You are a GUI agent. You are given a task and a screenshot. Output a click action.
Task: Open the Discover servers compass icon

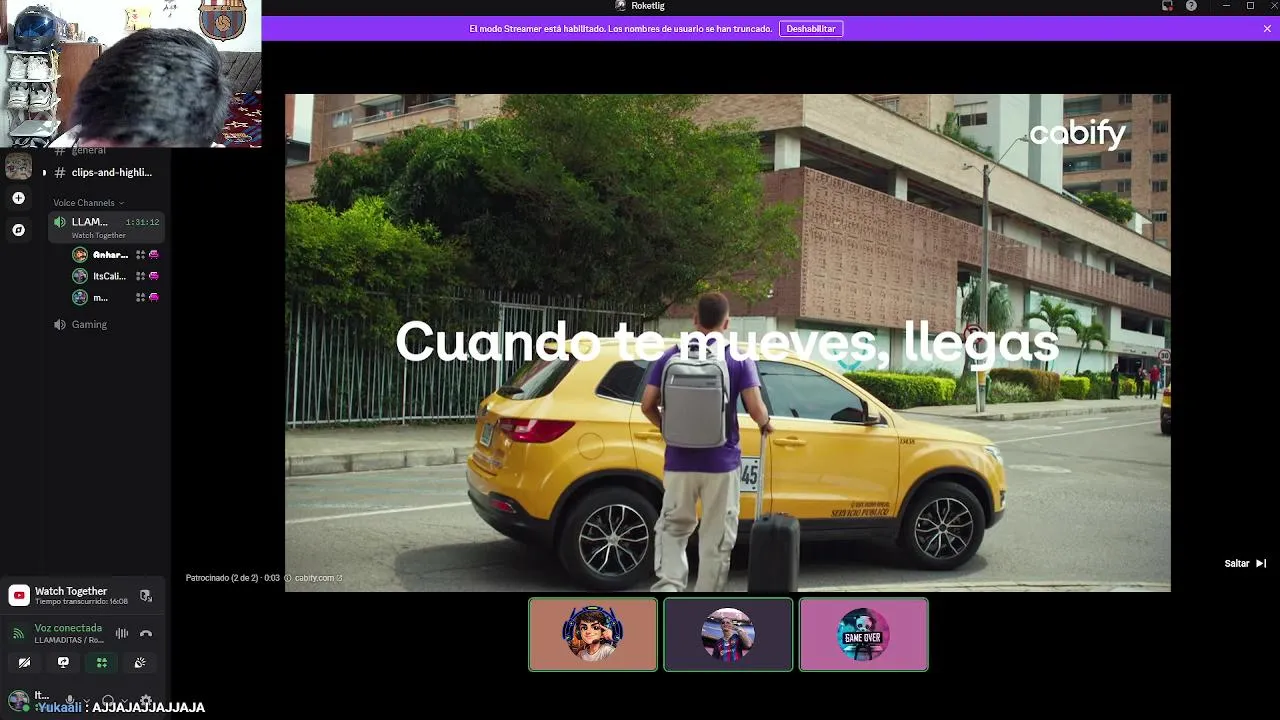18,230
